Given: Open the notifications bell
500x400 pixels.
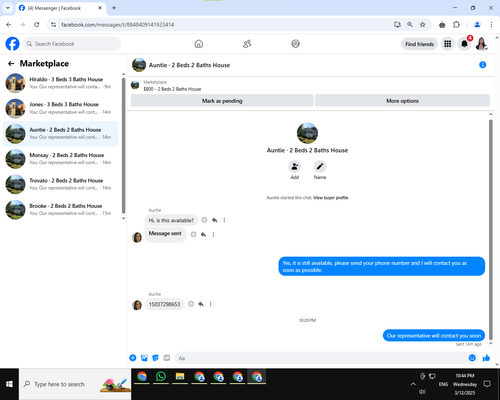Looking at the screenshot, I should pyautogui.click(x=464, y=44).
